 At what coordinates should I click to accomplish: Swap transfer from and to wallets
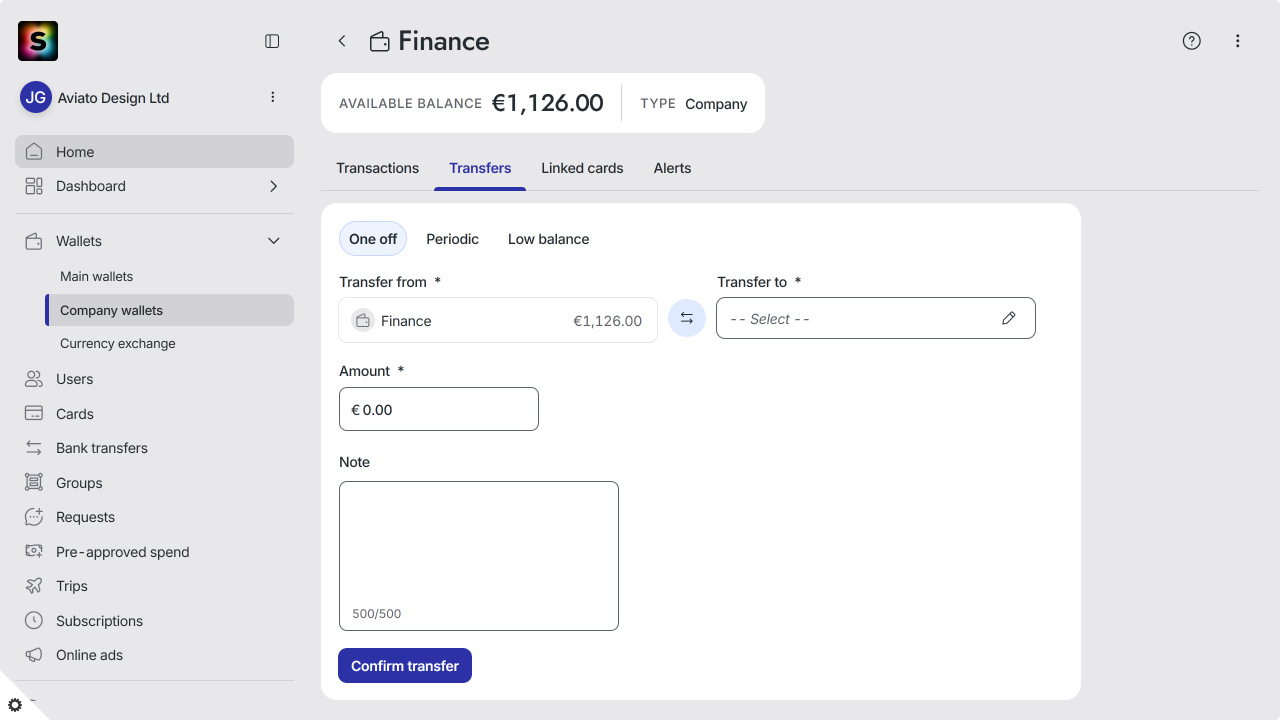[687, 318]
